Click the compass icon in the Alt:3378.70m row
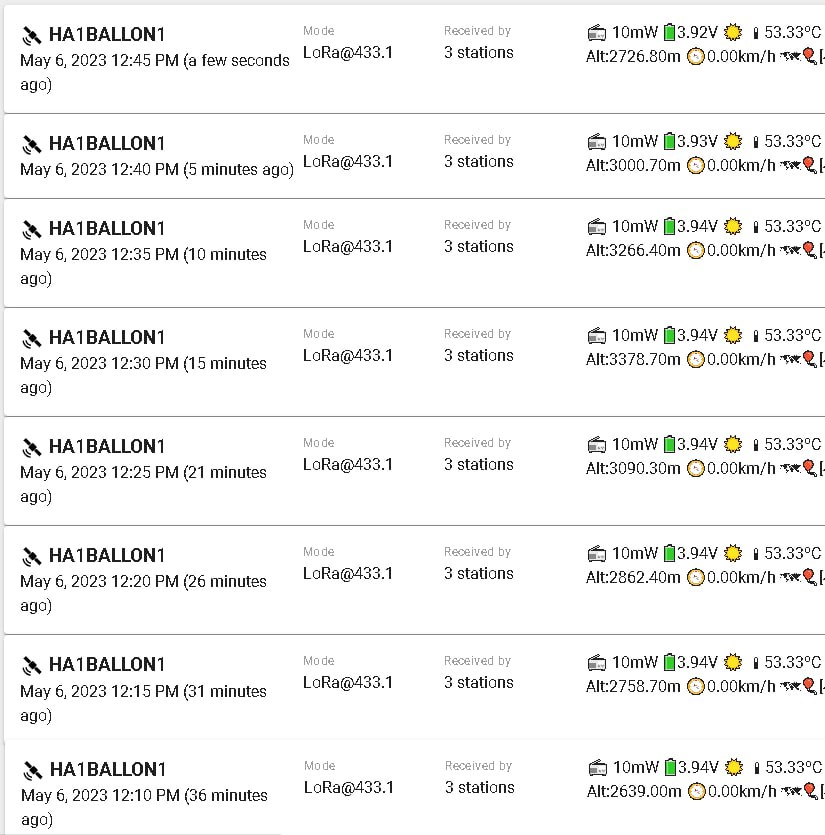 tap(695, 360)
